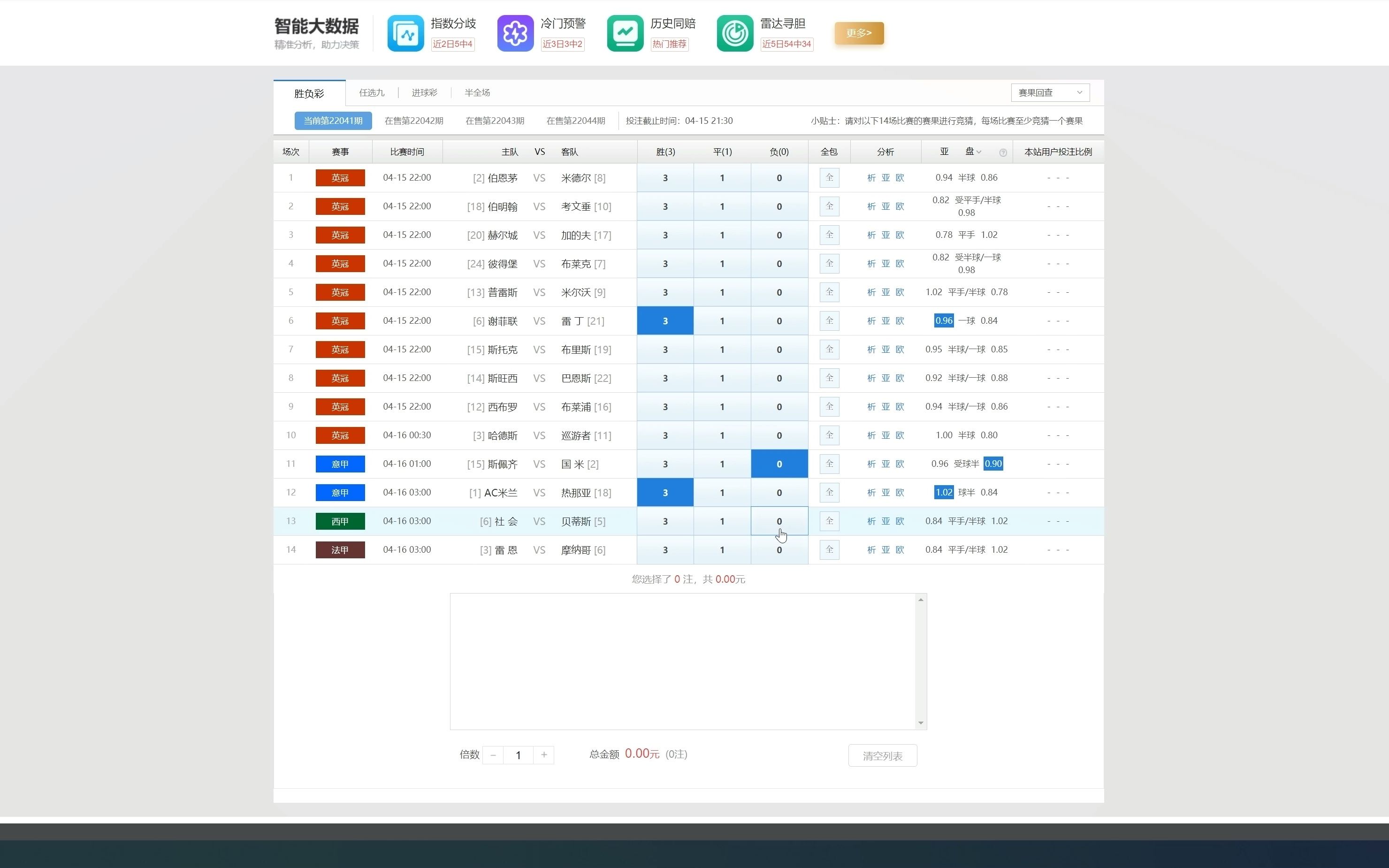Open 析 analysis for 西布罗 match
Screen dimensions: 1389x868
871,407
